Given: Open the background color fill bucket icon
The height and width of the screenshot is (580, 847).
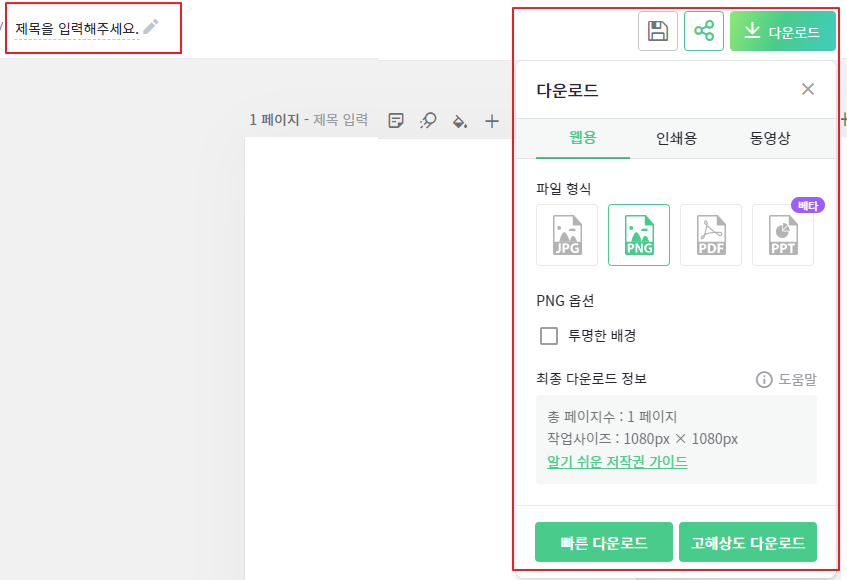Looking at the screenshot, I should [460, 120].
